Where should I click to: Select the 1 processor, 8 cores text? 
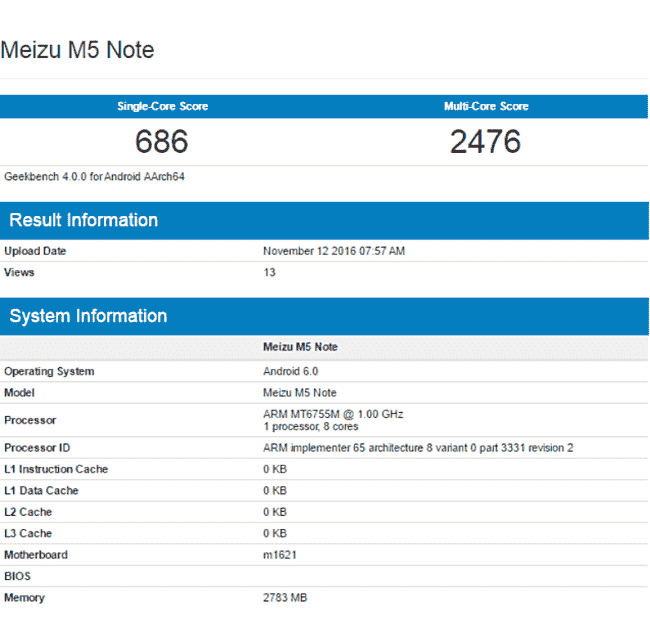(x=311, y=427)
